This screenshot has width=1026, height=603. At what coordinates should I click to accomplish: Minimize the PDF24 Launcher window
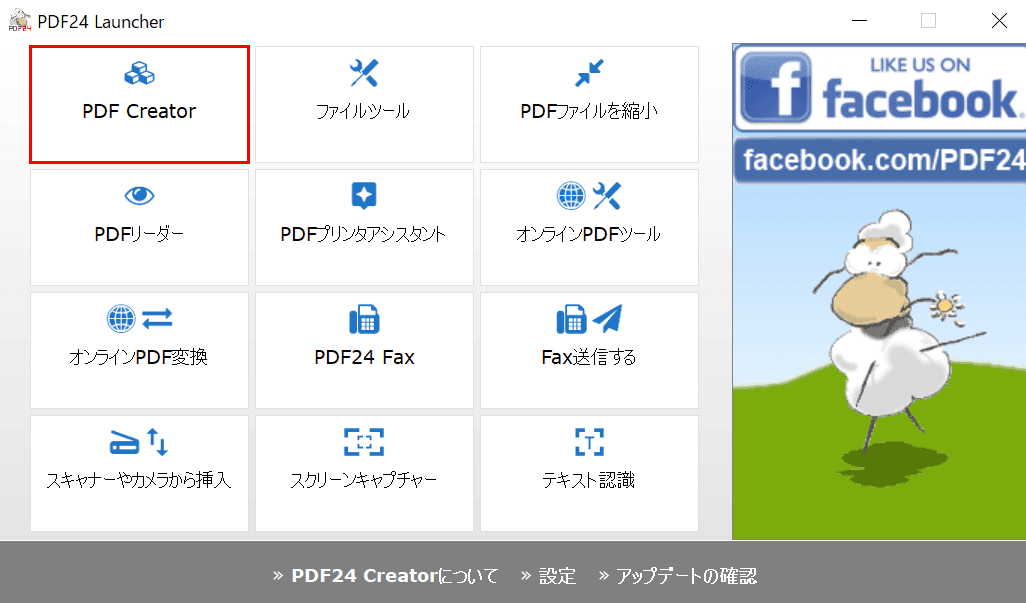[859, 21]
